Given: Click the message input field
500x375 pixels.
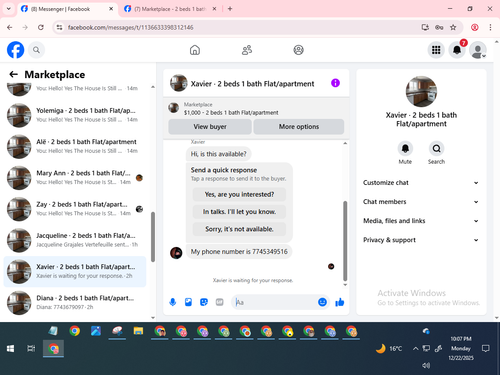Looking at the screenshot, I should pos(275,302).
